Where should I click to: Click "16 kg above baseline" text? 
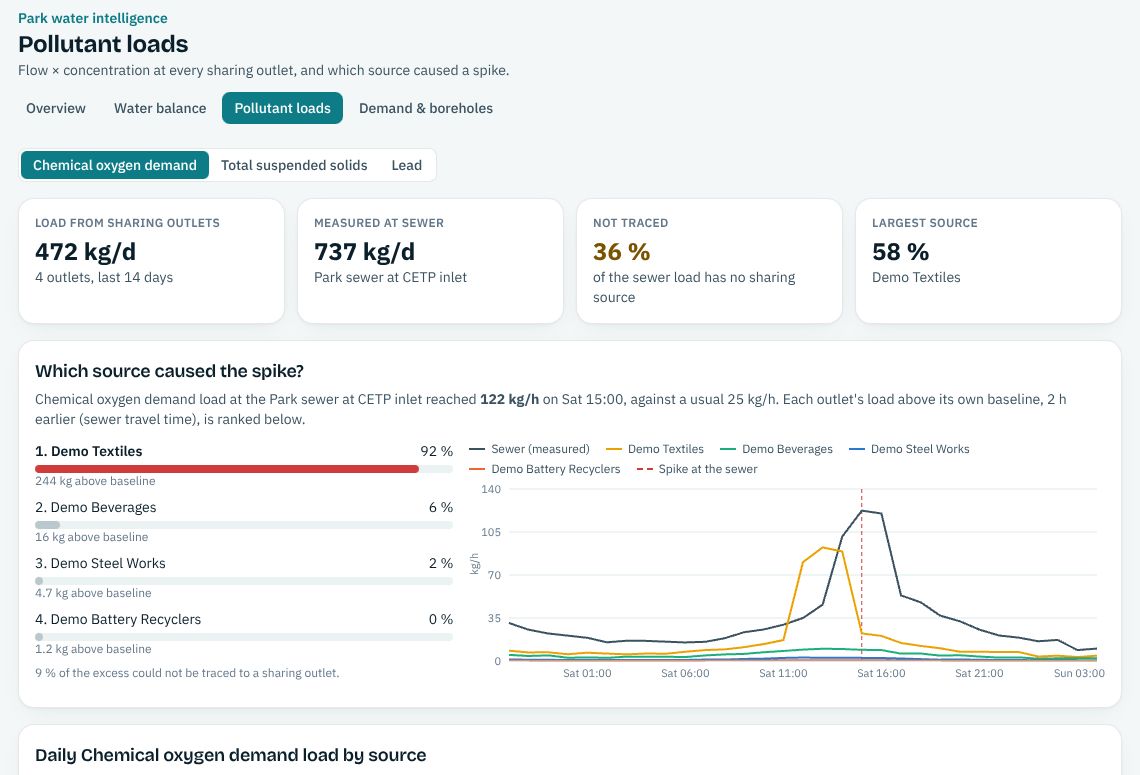coord(92,537)
